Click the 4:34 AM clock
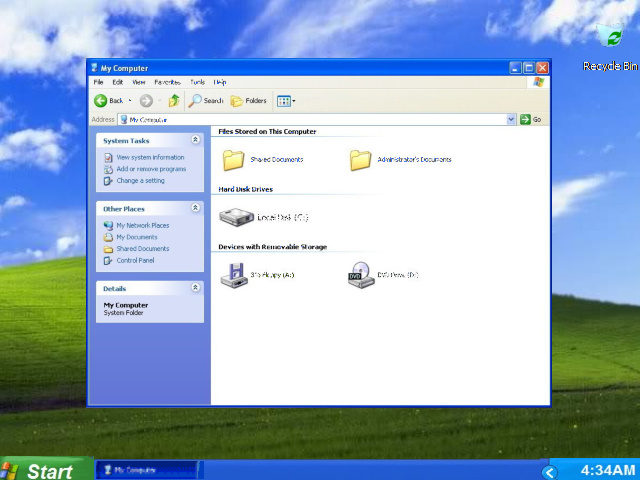Image resolution: width=640 pixels, height=480 pixels. [608, 470]
